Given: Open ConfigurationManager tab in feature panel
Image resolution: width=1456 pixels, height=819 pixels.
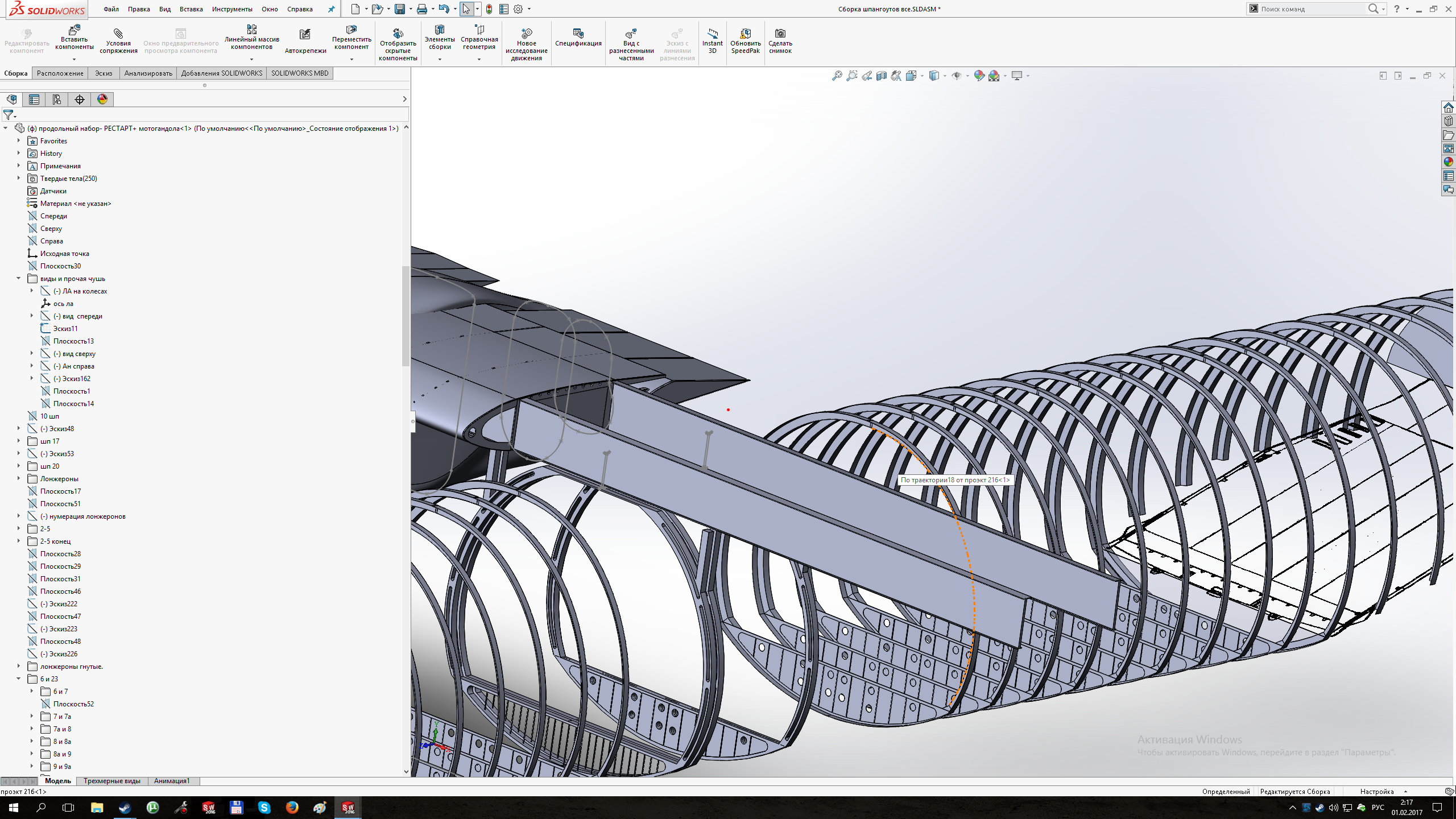Looking at the screenshot, I should tap(57, 100).
